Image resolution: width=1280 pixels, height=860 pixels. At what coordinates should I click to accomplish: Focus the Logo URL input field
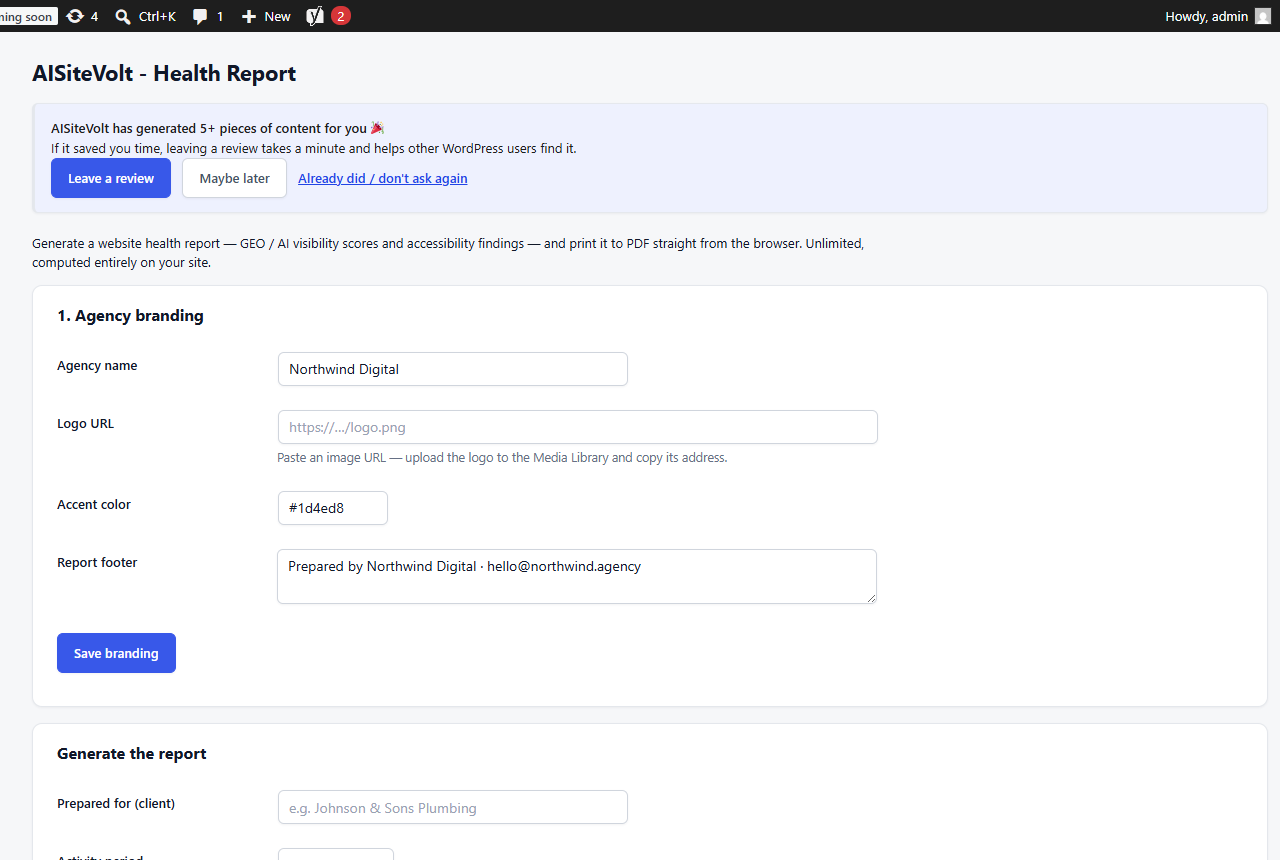(578, 427)
